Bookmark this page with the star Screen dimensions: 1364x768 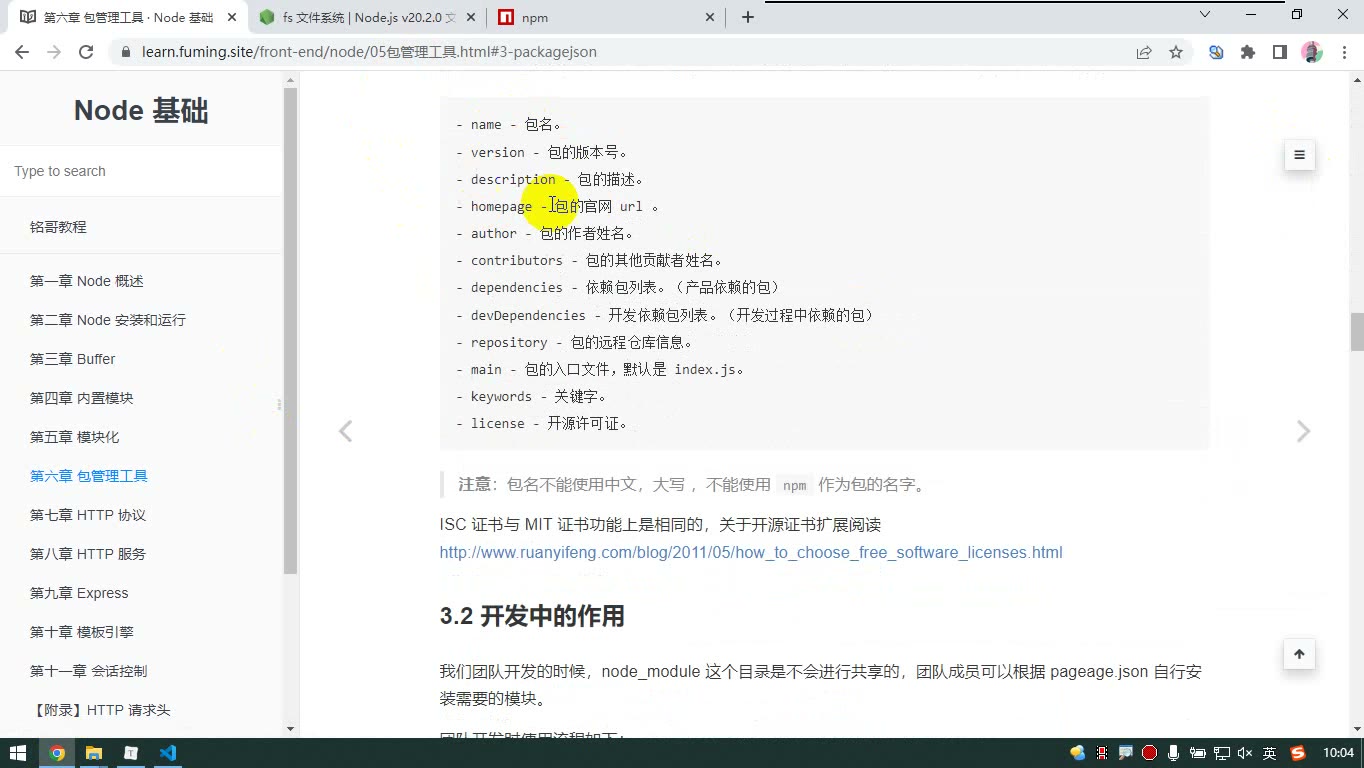(x=1176, y=52)
